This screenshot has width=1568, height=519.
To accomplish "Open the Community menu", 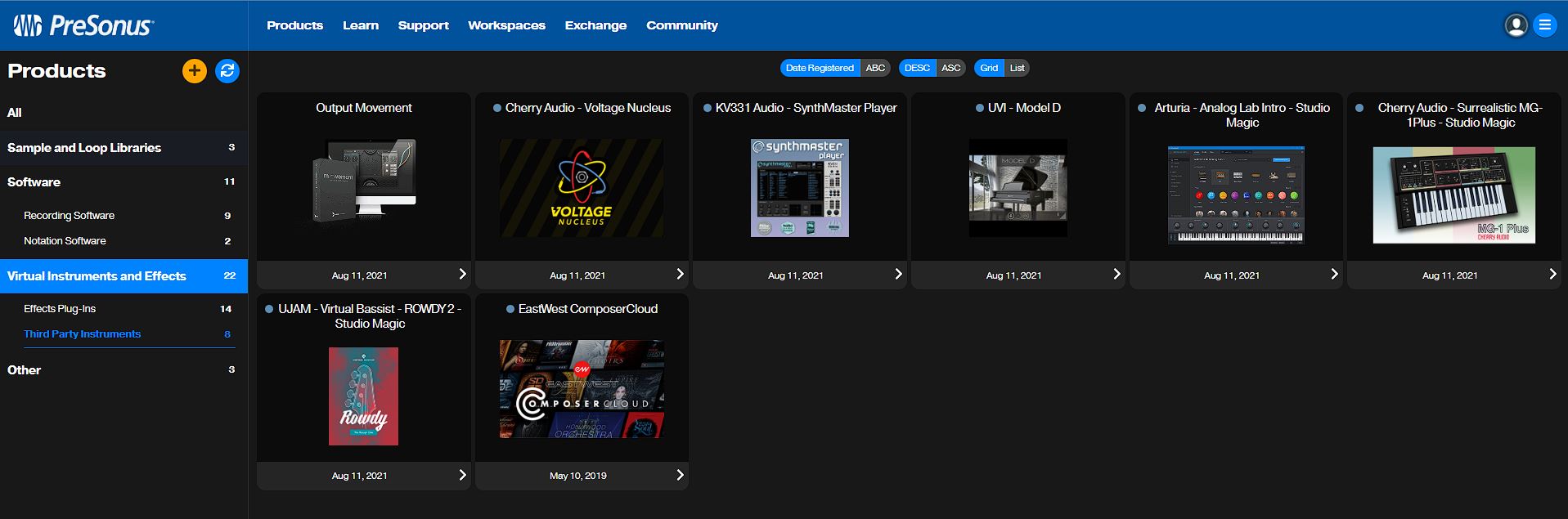I will (x=682, y=25).
